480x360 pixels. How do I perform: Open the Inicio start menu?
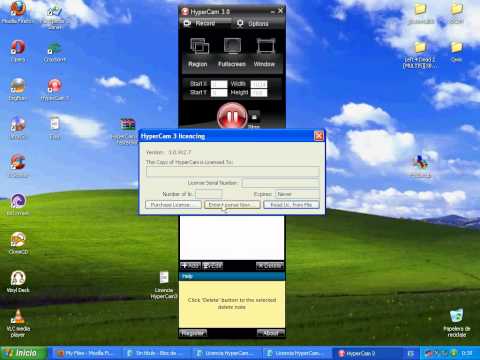click(23, 353)
